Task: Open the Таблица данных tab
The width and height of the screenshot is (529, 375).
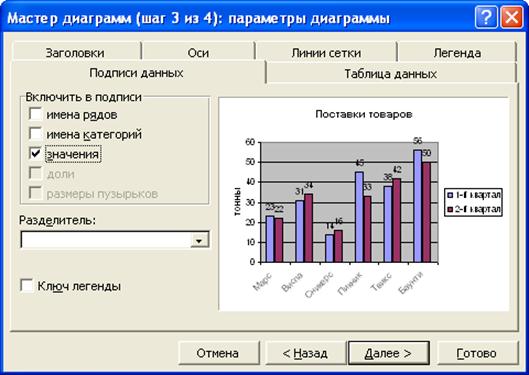Action: coord(391,73)
